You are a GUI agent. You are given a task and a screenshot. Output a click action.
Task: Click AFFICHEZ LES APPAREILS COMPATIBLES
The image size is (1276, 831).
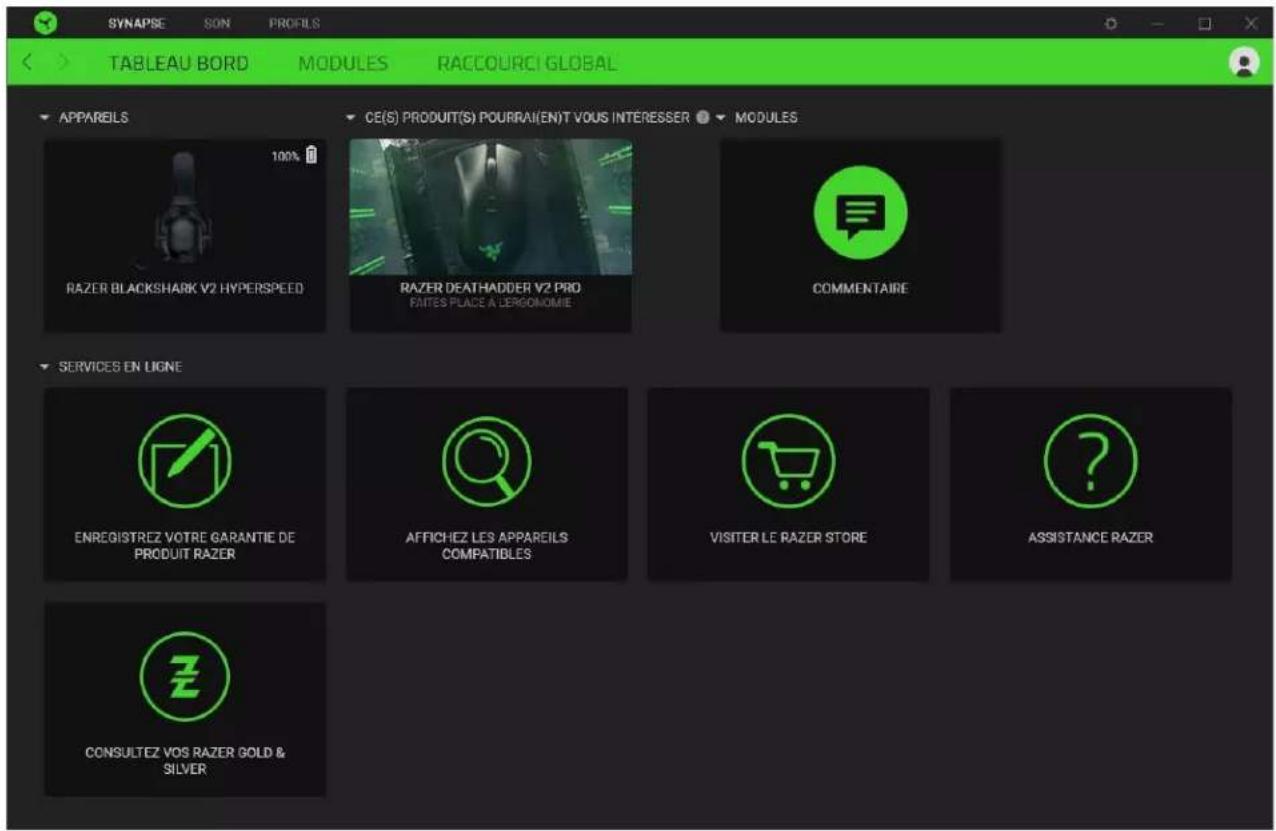486,545
